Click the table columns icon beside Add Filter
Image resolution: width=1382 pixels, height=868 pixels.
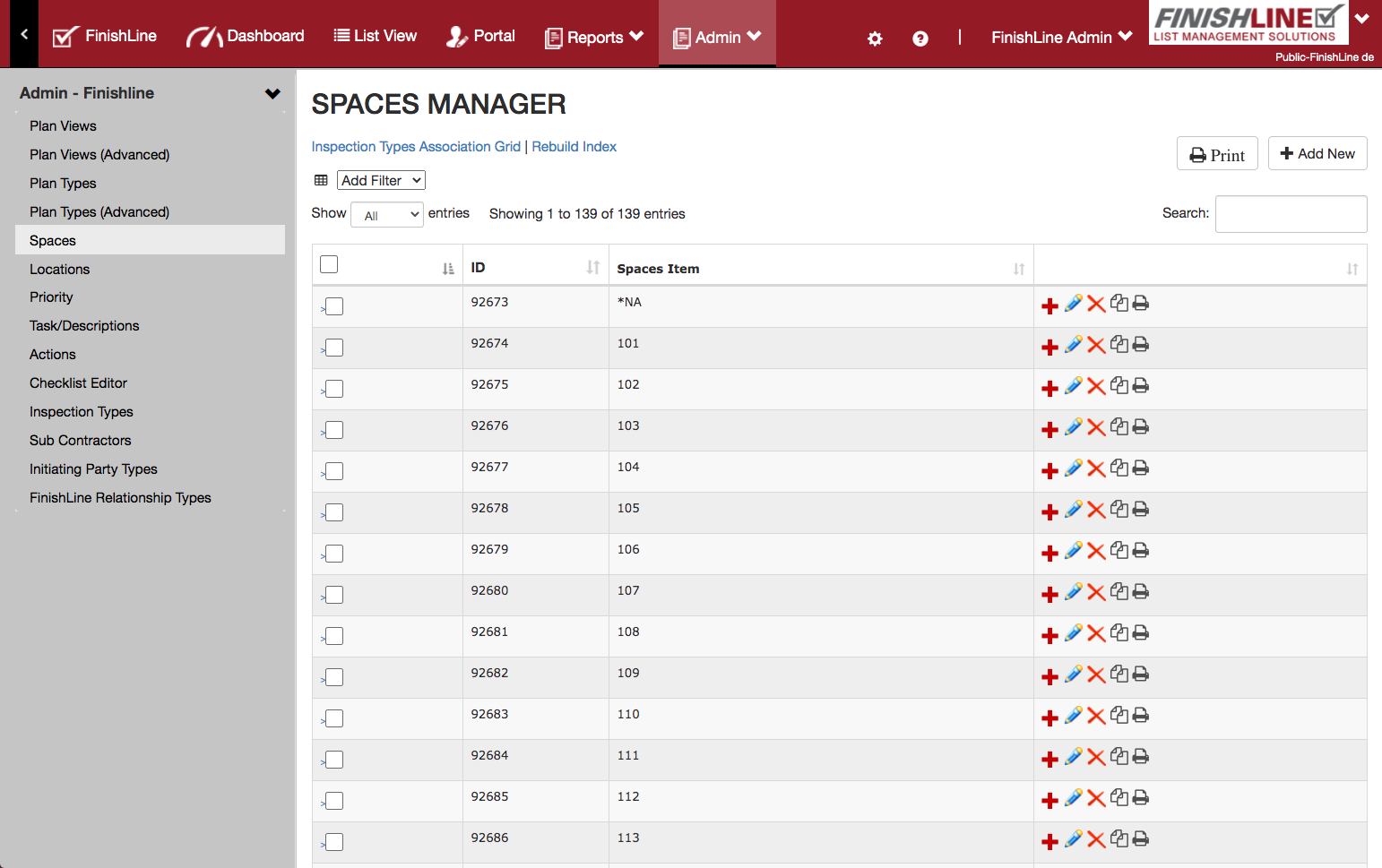tap(321, 180)
